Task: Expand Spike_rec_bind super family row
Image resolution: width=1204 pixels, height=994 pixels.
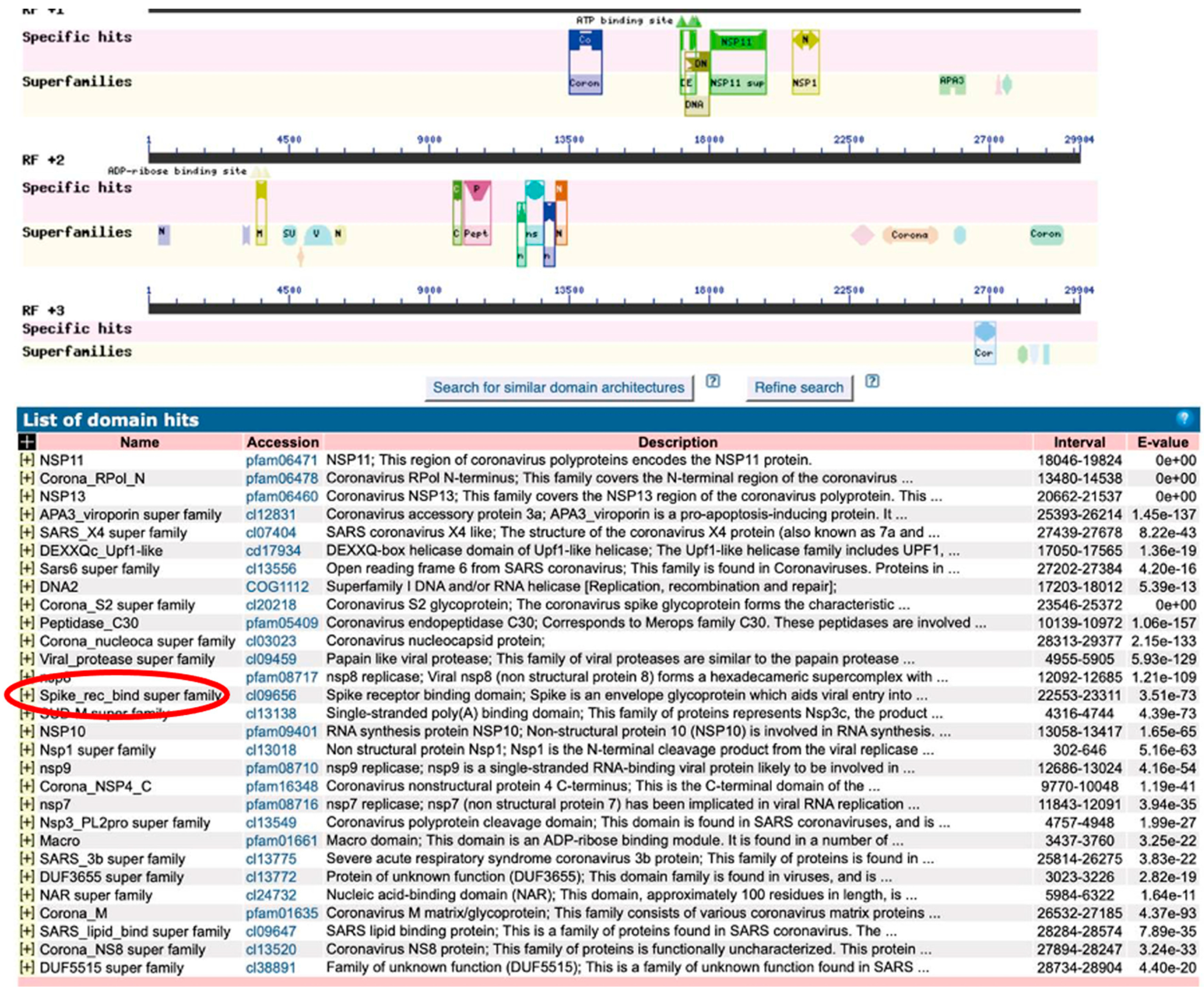Action: tap(26, 695)
